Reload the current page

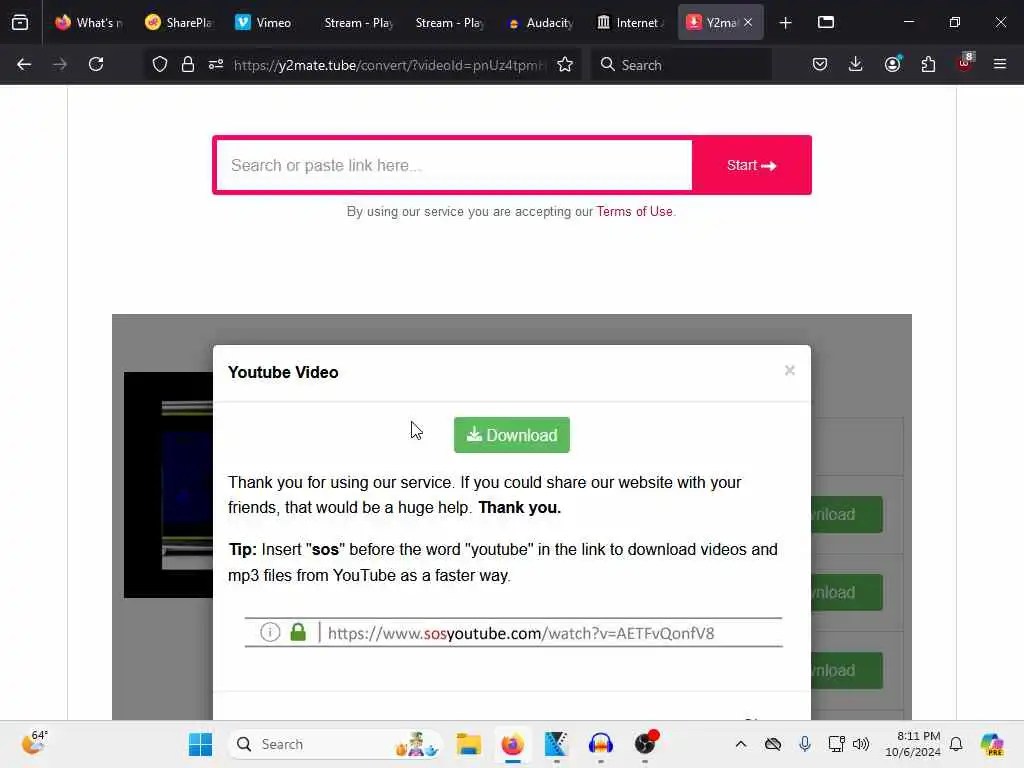96,64
